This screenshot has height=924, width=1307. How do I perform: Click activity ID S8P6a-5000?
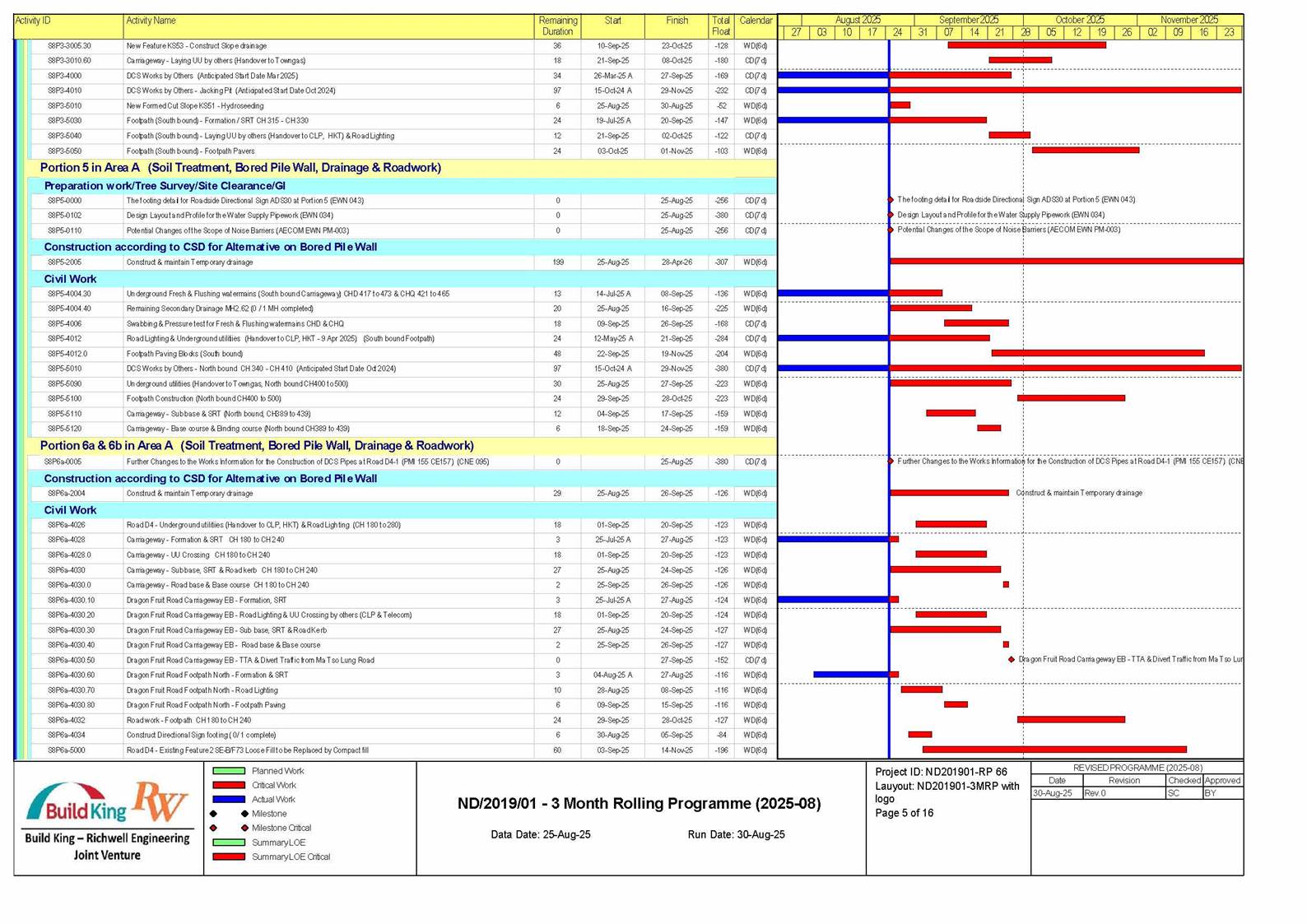pyautogui.click(x=66, y=750)
